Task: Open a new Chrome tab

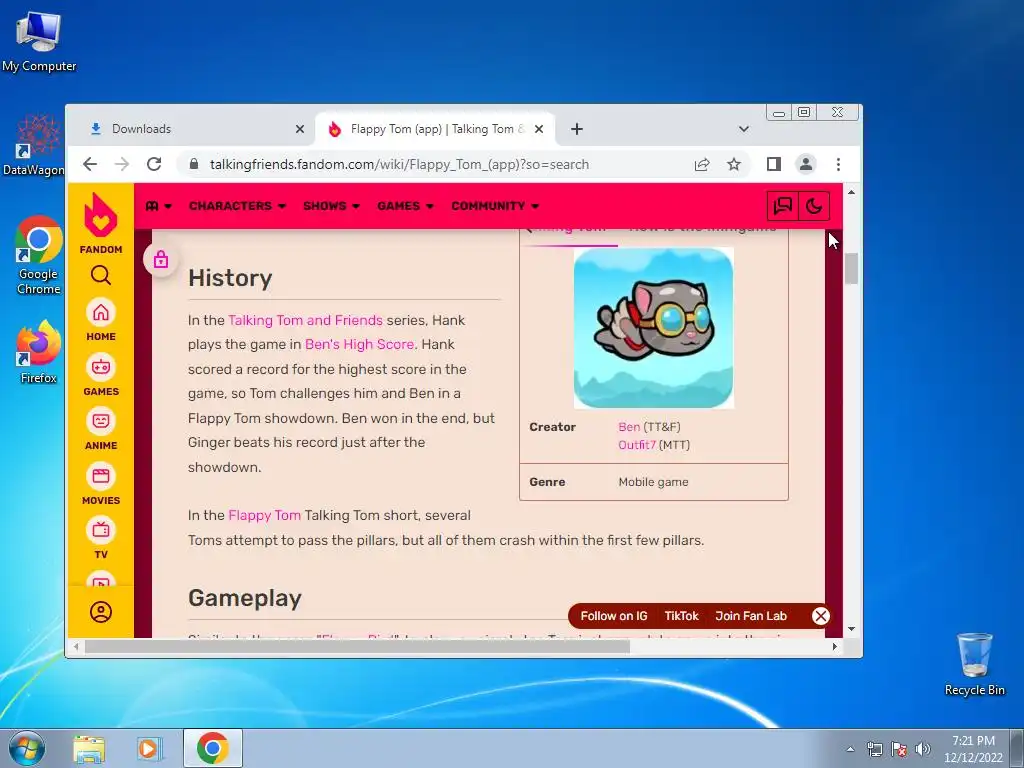Action: (x=577, y=129)
